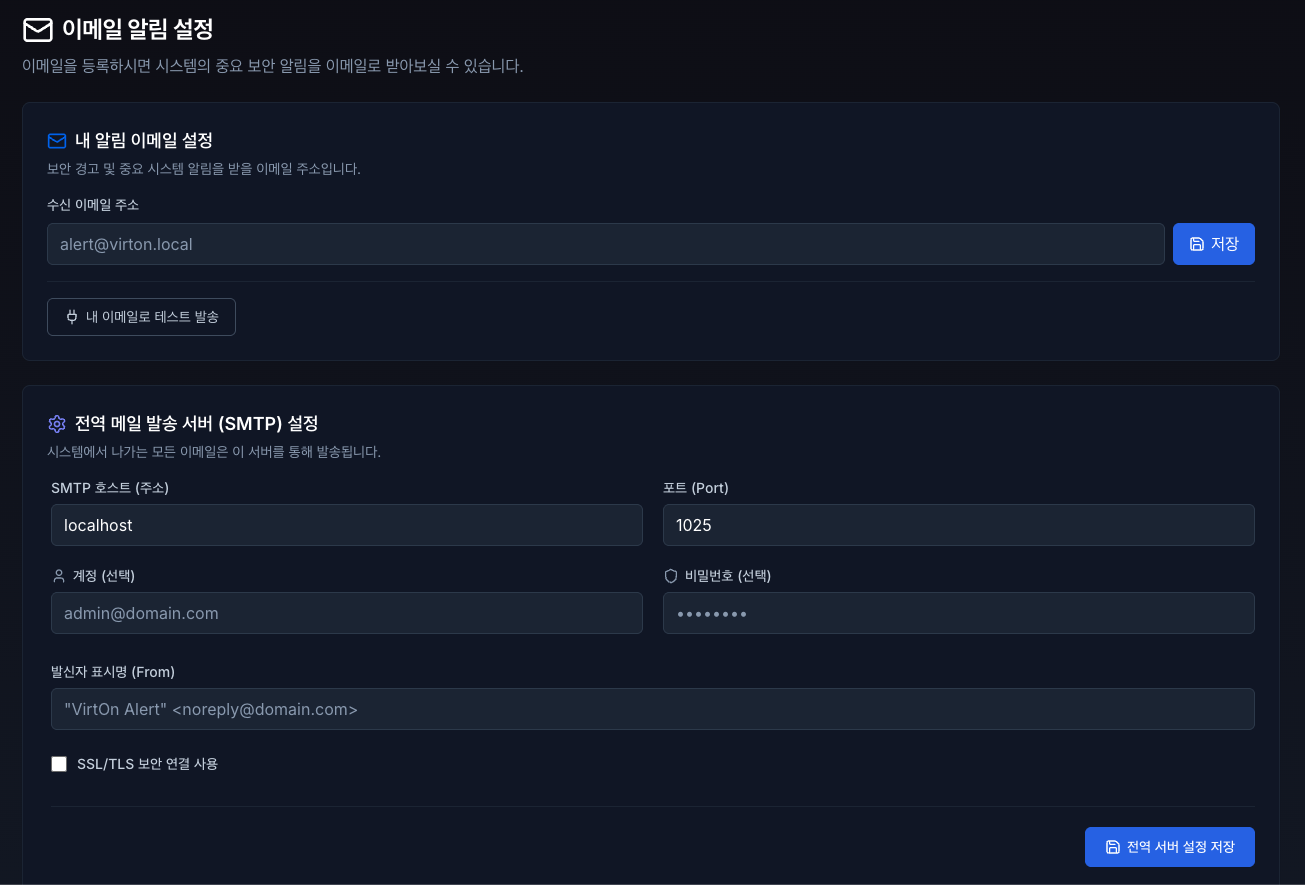This screenshot has height=885, width=1305.
Task: Select the 포트 (Port) field showing 1025
Action: [958, 525]
